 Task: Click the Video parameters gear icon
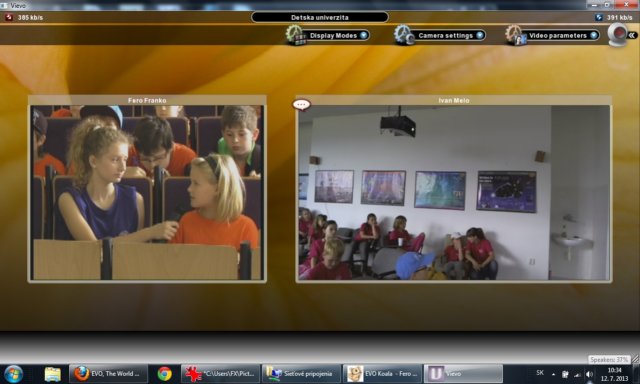(x=515, y=35)
